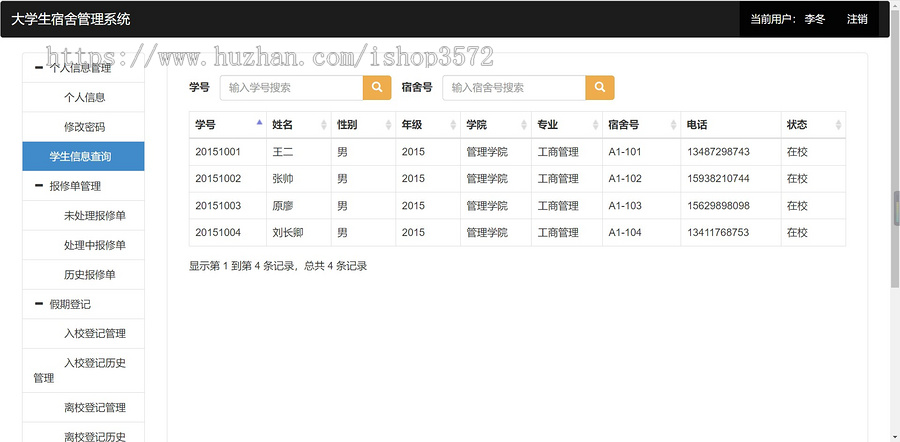The height and width of the screenshot is (442, 900).
Task: Click dormitory cell A1-101
Action: pos(641,152)
